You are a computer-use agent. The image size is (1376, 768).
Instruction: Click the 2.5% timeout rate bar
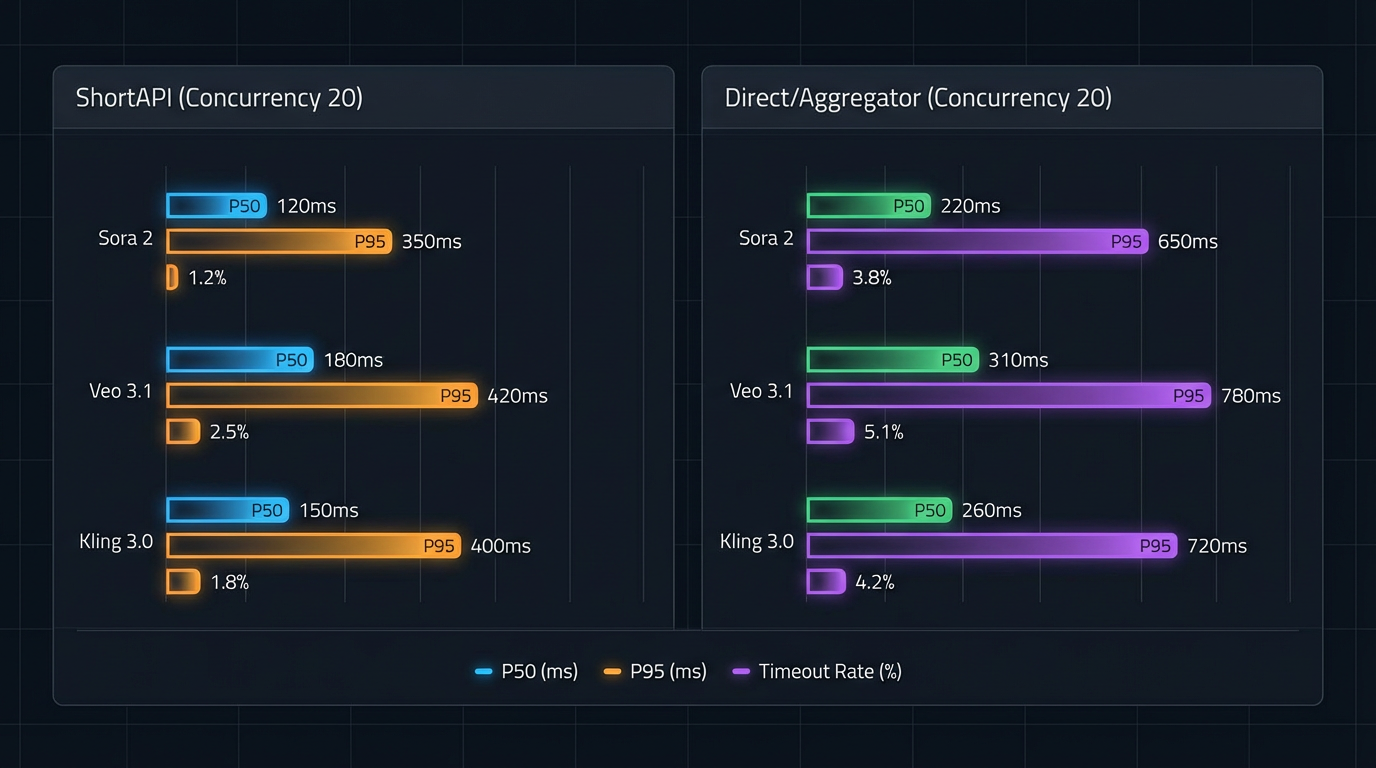tap(183, 432)
